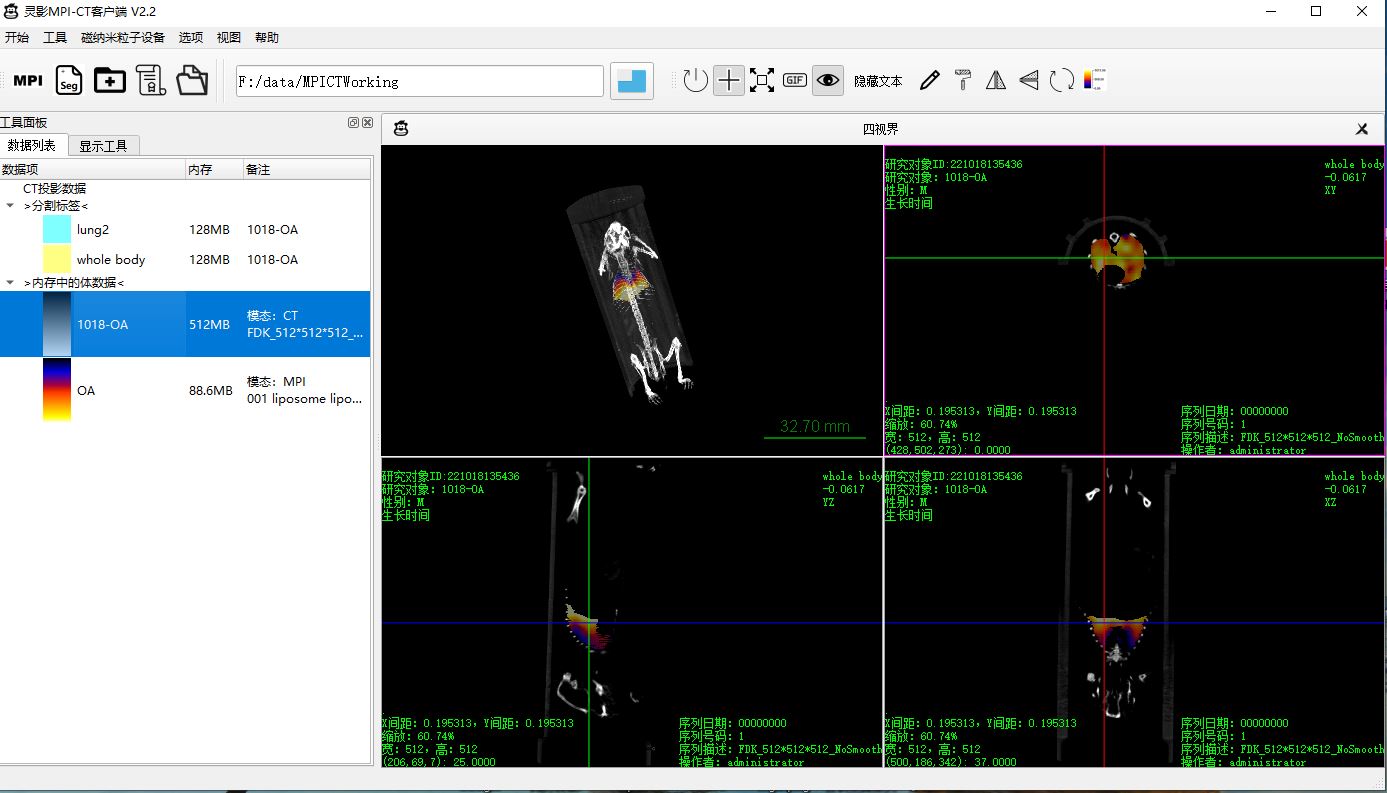
Task: Open the 开始 menu
Action: (x=17, y=37)
